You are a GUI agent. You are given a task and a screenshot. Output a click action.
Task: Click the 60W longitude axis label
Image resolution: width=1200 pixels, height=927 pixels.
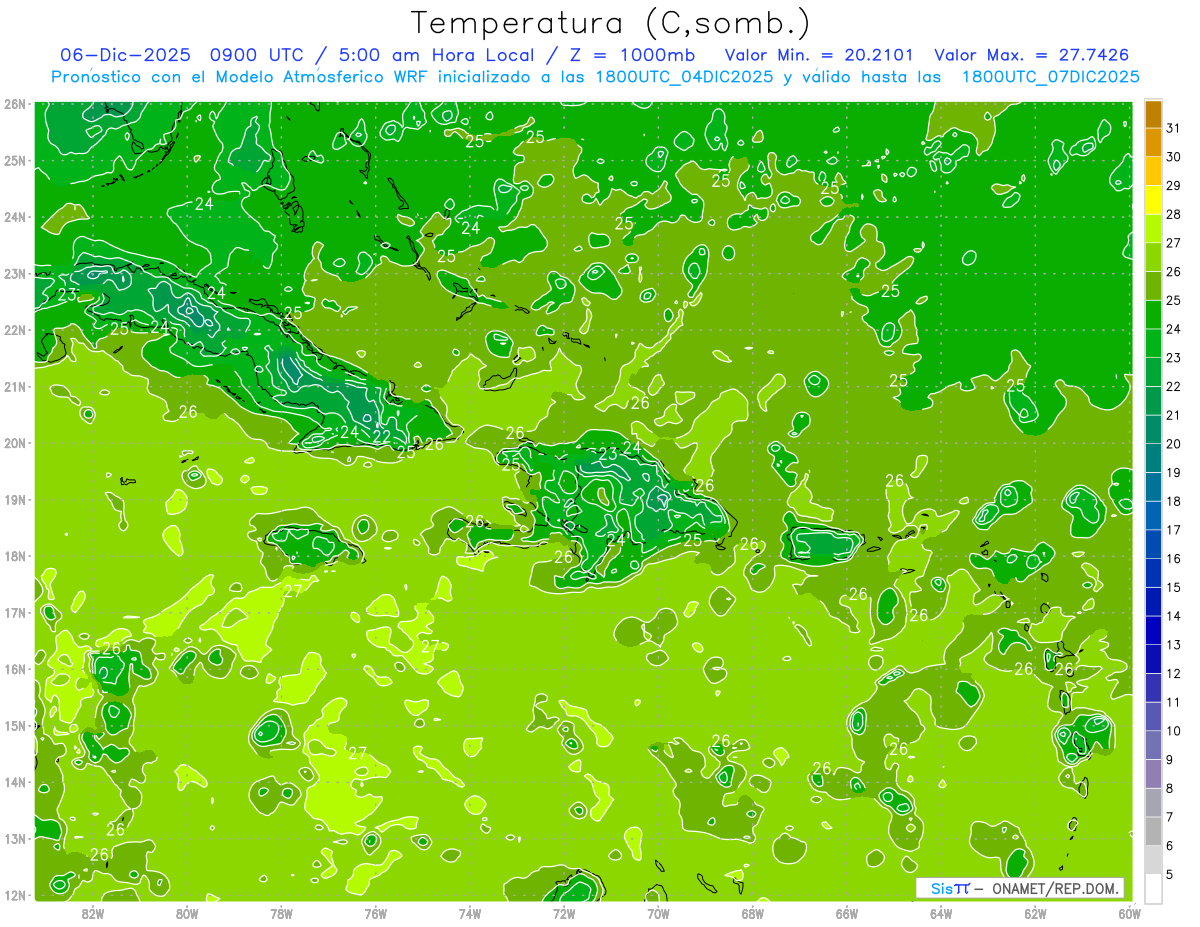[1130, 913]
